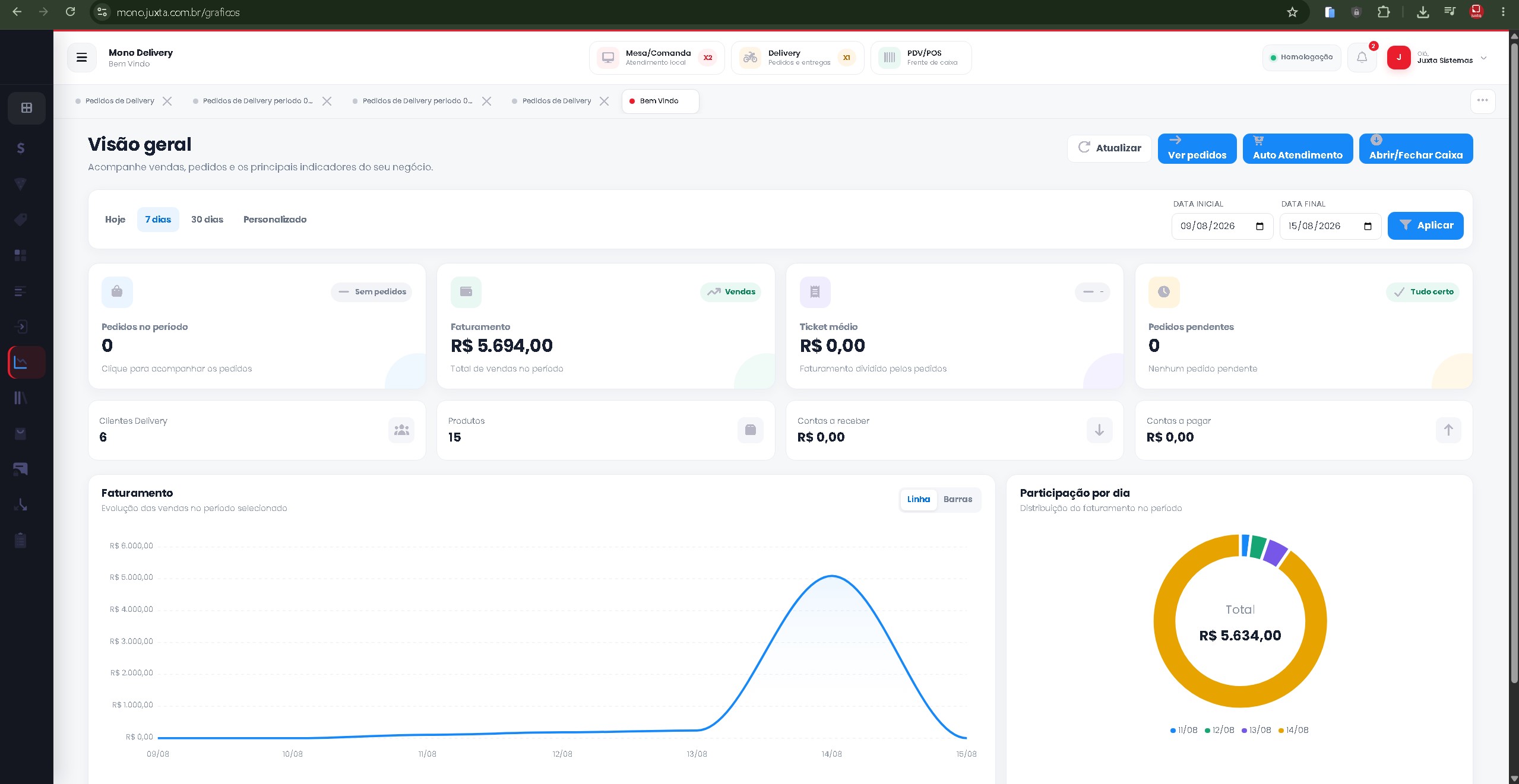
Task: Close the first Pedidos de Delivery tab
Action: [x=167, y=101]
